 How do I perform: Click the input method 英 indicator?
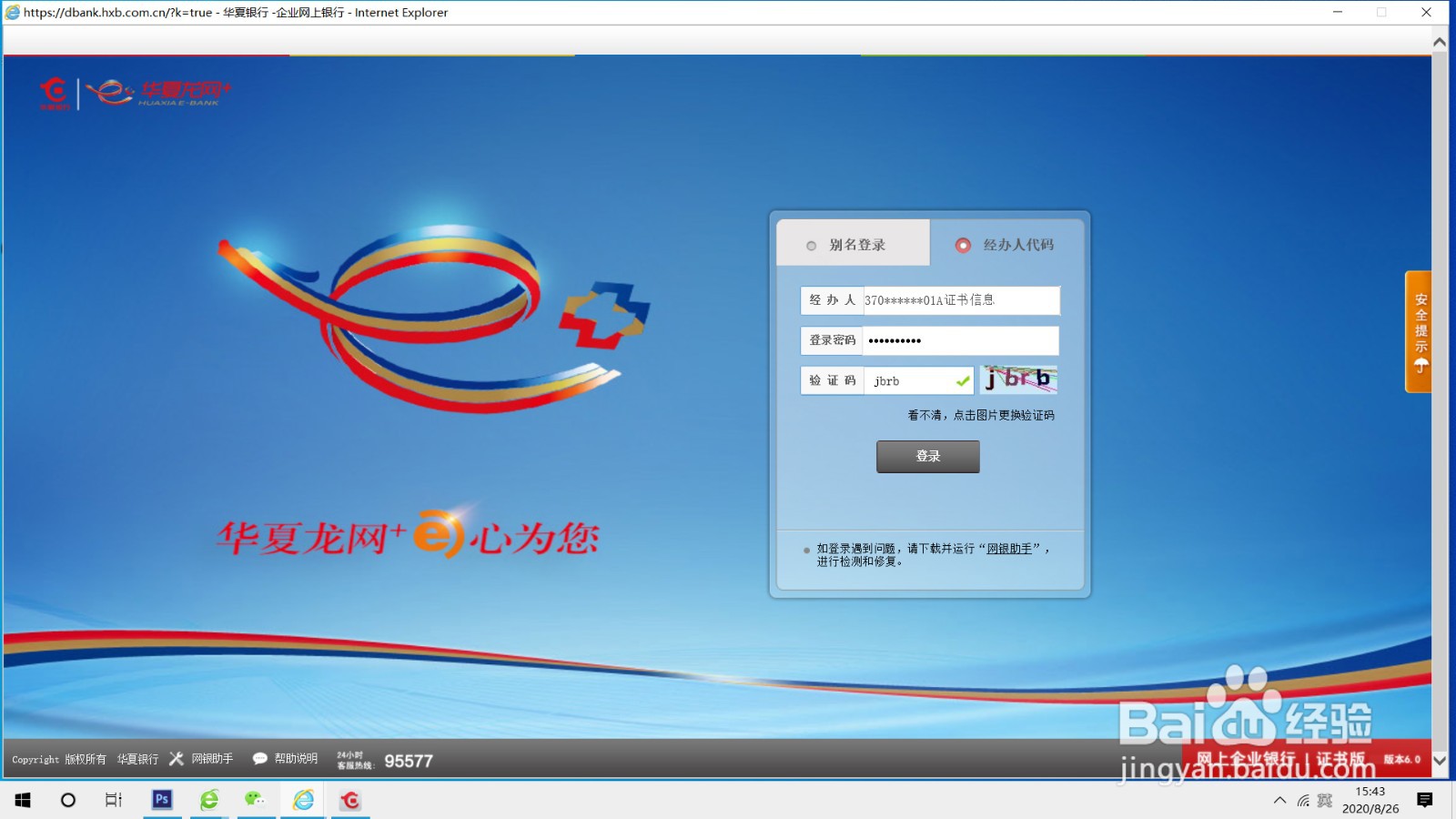click(1325, 801)
